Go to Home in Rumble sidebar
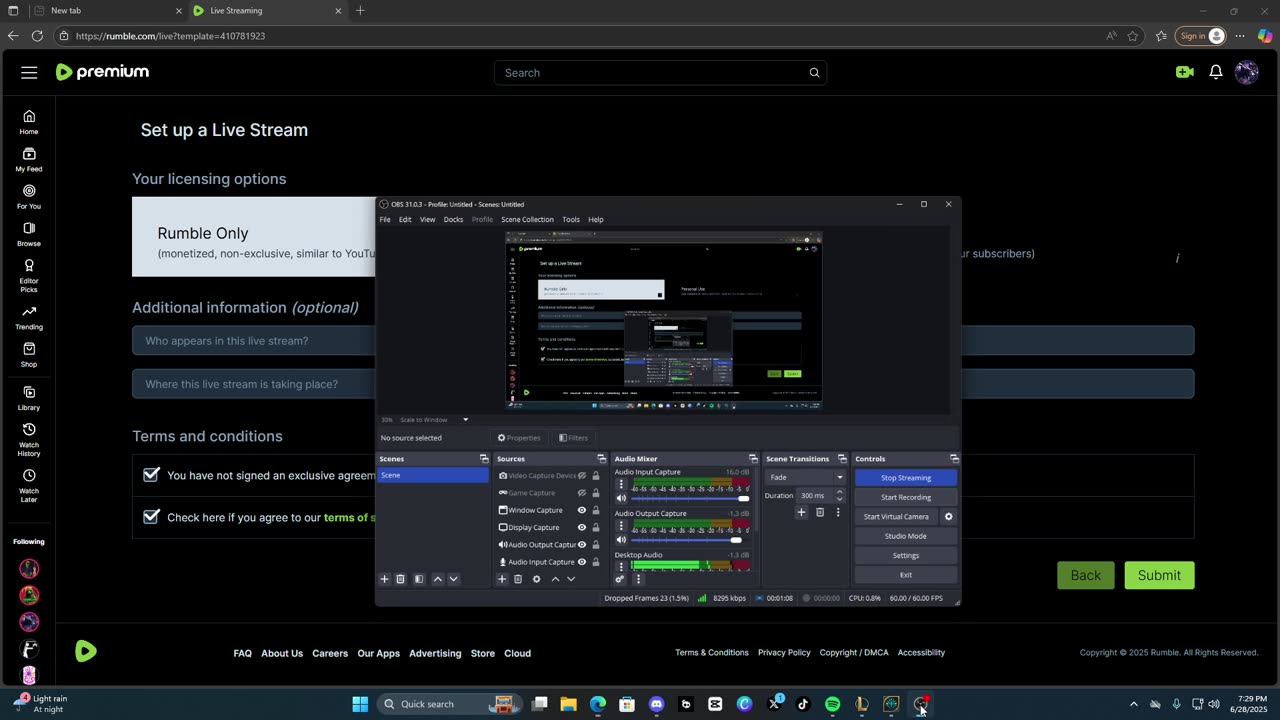 [29, 122]
